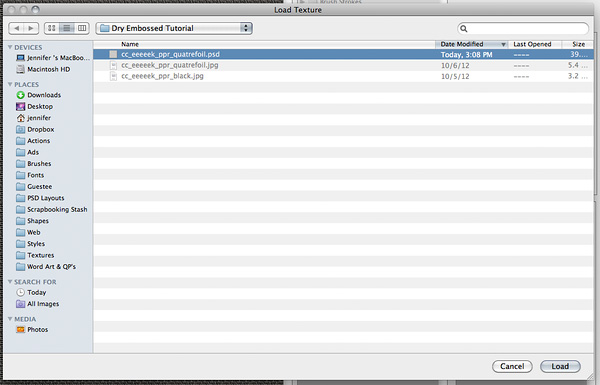
Task: Select cc_eeeeek_ppr_quatrefoil.psd in the file list
Action: [344, 54]
